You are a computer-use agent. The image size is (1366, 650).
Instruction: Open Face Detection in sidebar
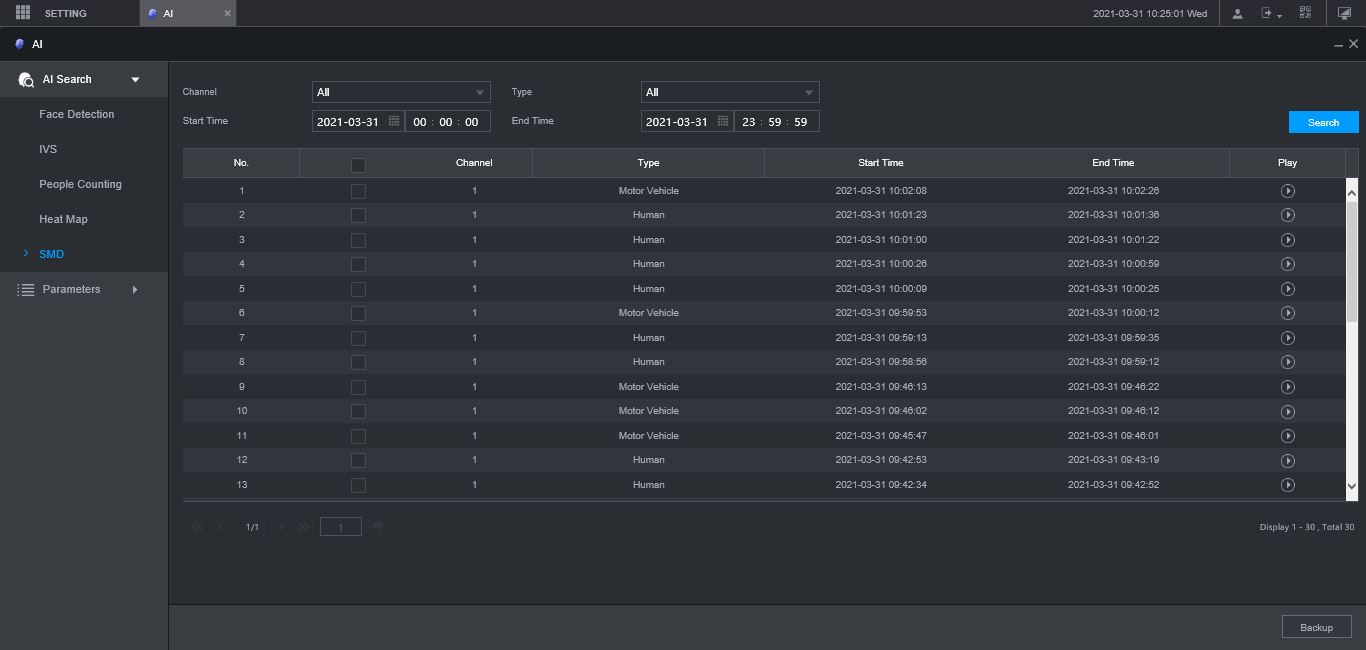[x=77, y=114]
